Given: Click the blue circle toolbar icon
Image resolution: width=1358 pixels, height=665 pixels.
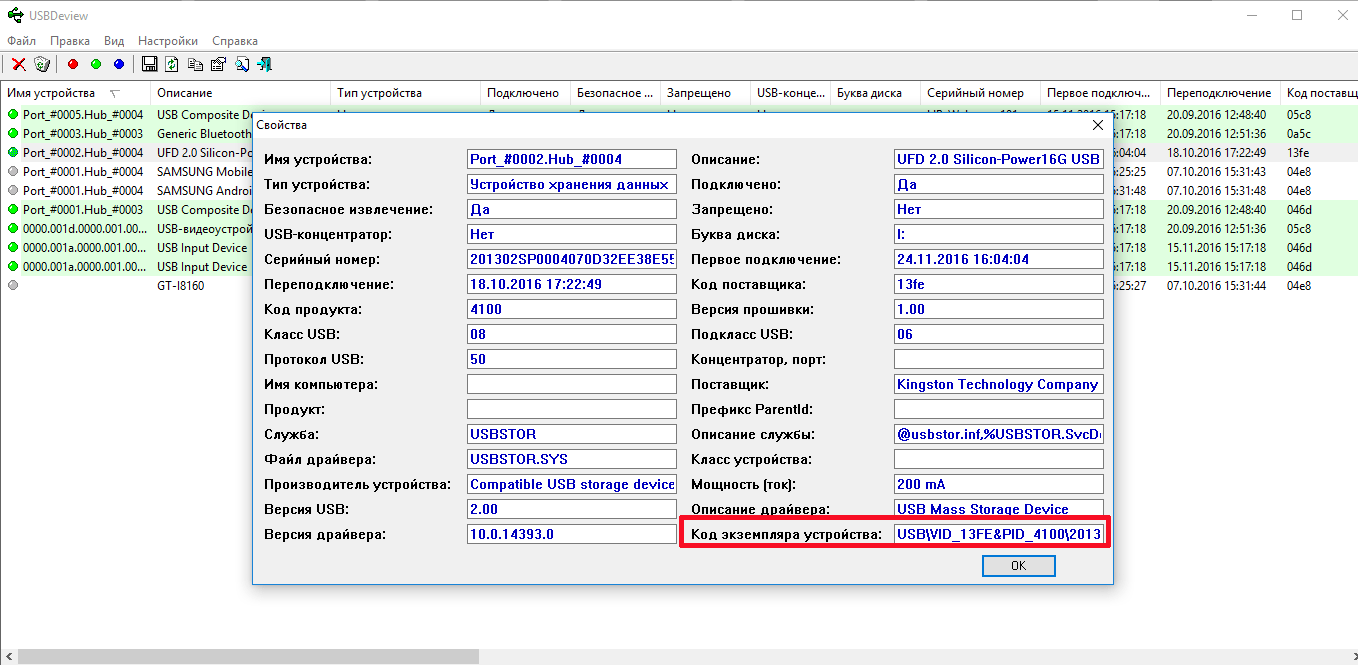Looking at the screenshot, I should coord(119,65).
